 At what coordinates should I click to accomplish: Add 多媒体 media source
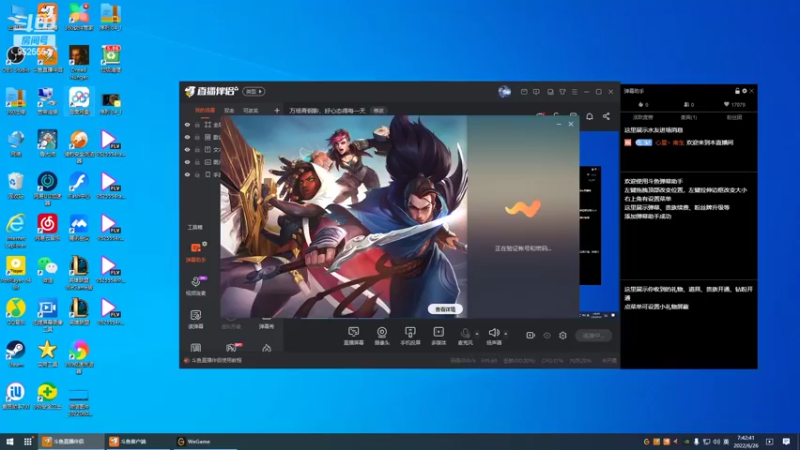438,336
